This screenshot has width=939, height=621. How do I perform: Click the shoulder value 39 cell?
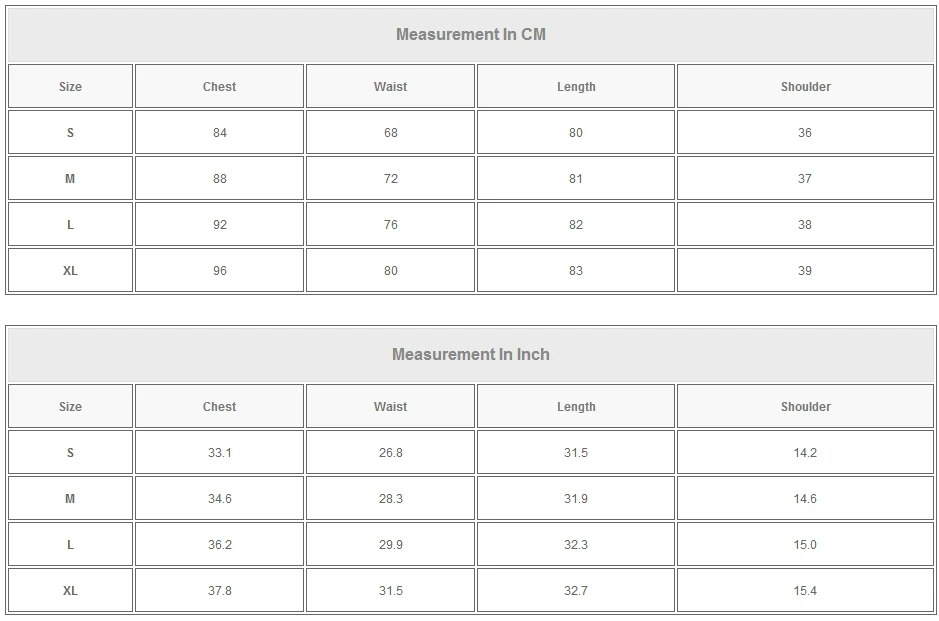pyautogui.click(x=805, y=271)
